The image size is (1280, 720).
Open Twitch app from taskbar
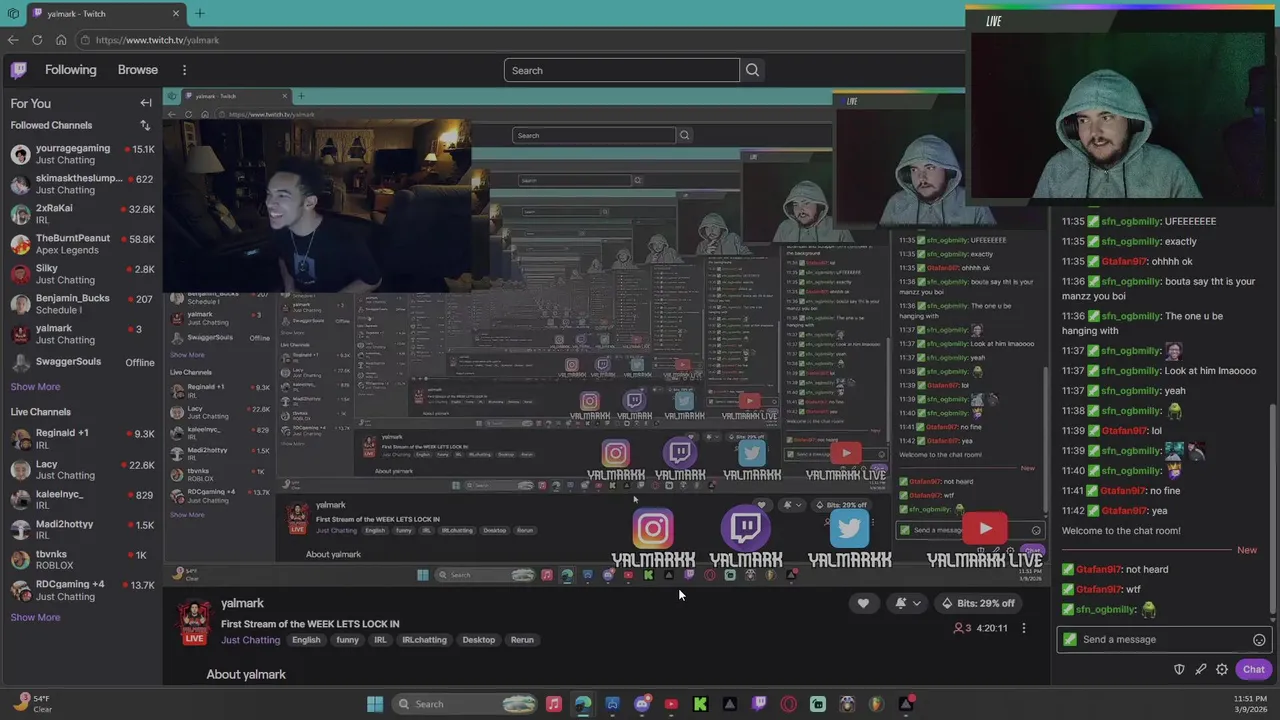(x=759, y=704)
